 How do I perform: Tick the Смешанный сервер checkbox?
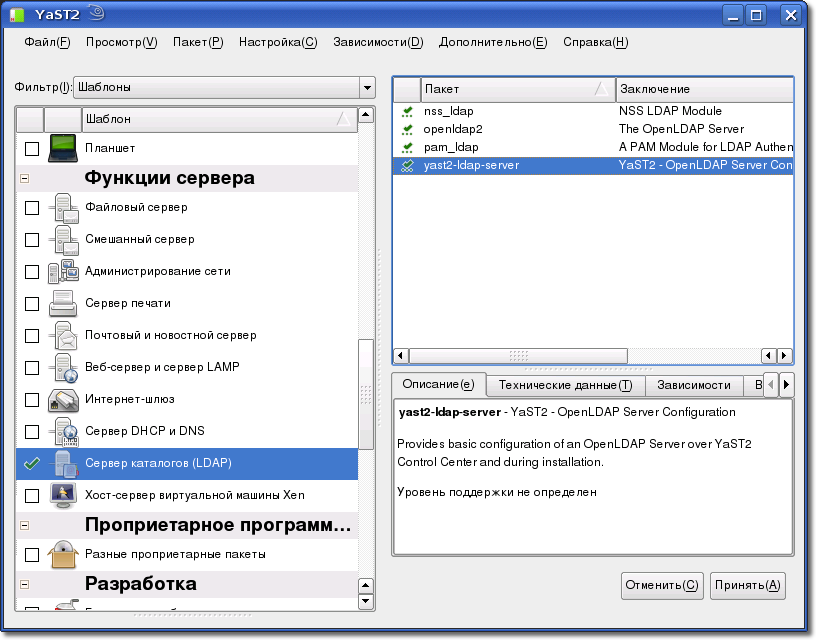pyautogui.click(x=32, y=240)
